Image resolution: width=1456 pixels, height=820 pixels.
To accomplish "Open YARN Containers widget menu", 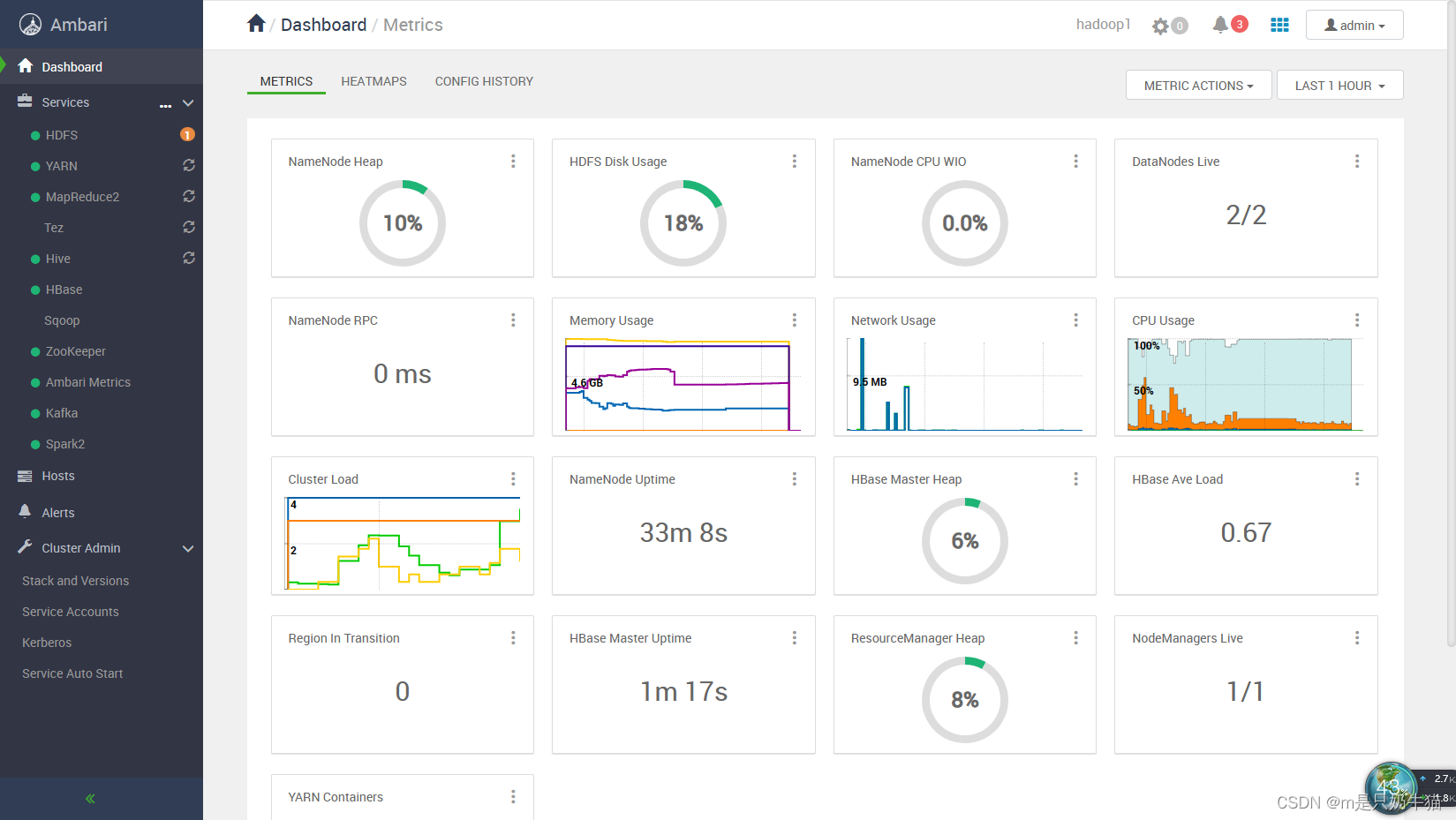I will click(x=513, y=796).
